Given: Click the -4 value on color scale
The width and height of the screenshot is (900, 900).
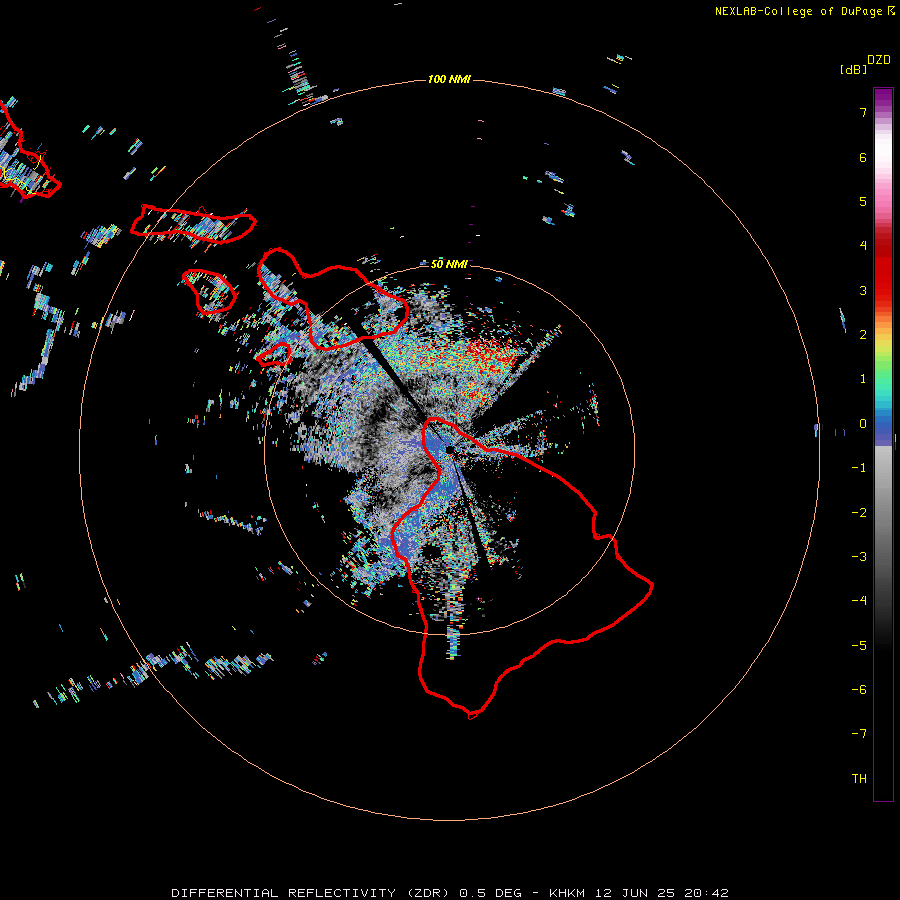Looking at the screenshot, I should point(859,600).
